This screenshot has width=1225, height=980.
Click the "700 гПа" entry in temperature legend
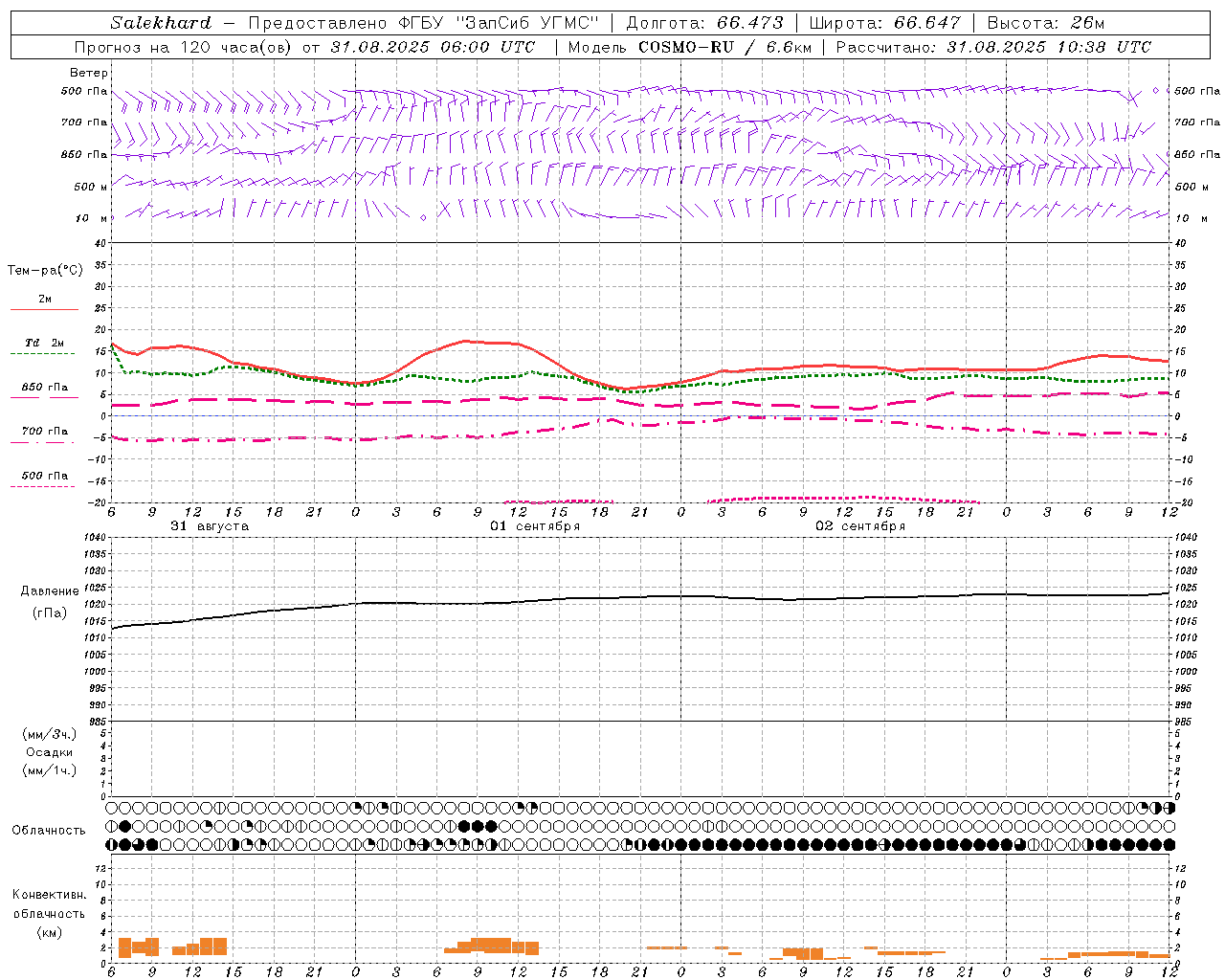[45, 432]
